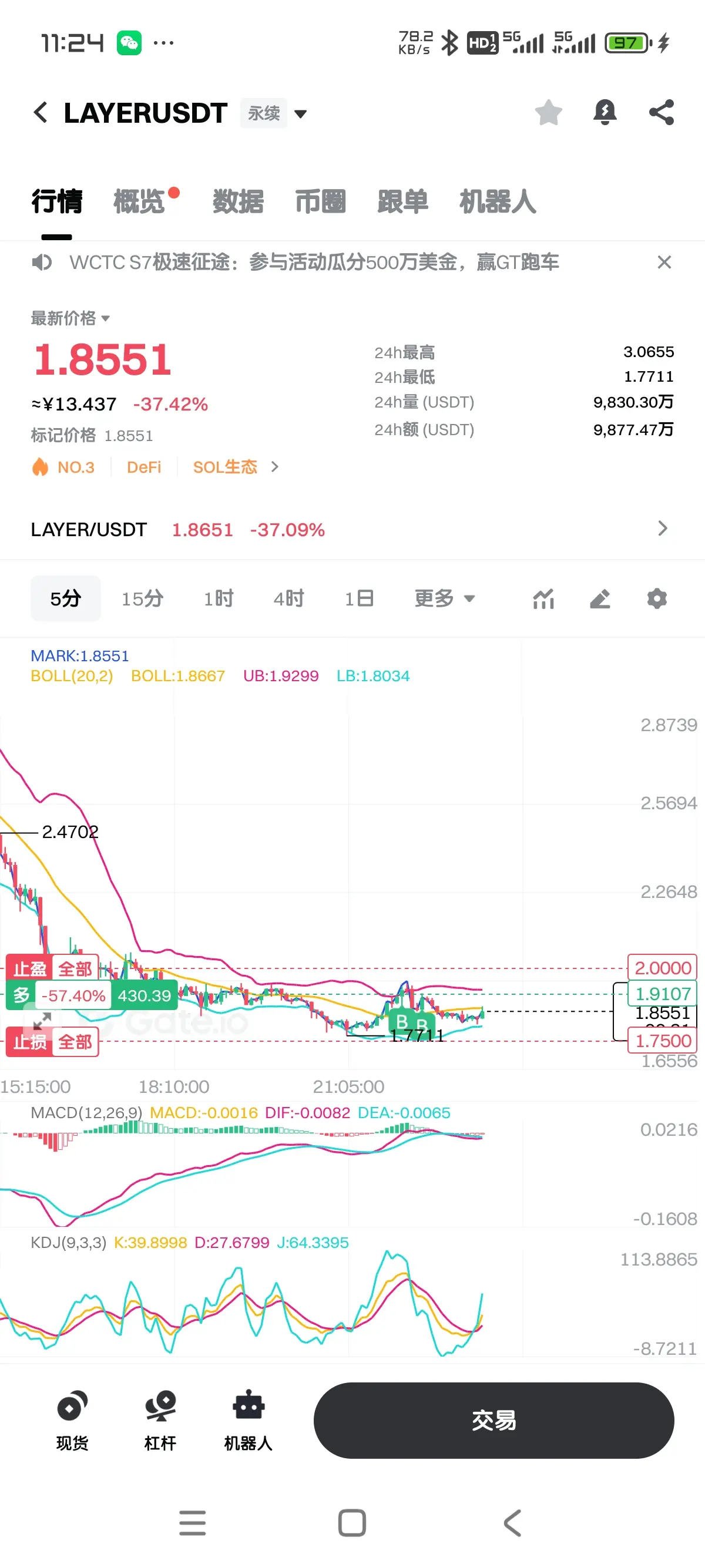This screenshot has height=1568, width=705.
Task: Tap WeChat notification icon in status bar
Action: [x=129, y=43]
